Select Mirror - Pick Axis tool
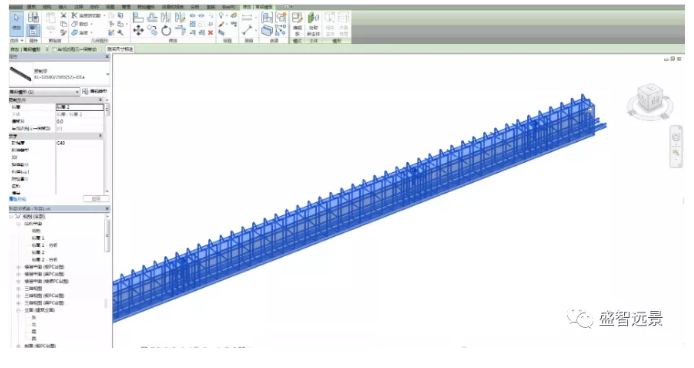 (166, 18)
